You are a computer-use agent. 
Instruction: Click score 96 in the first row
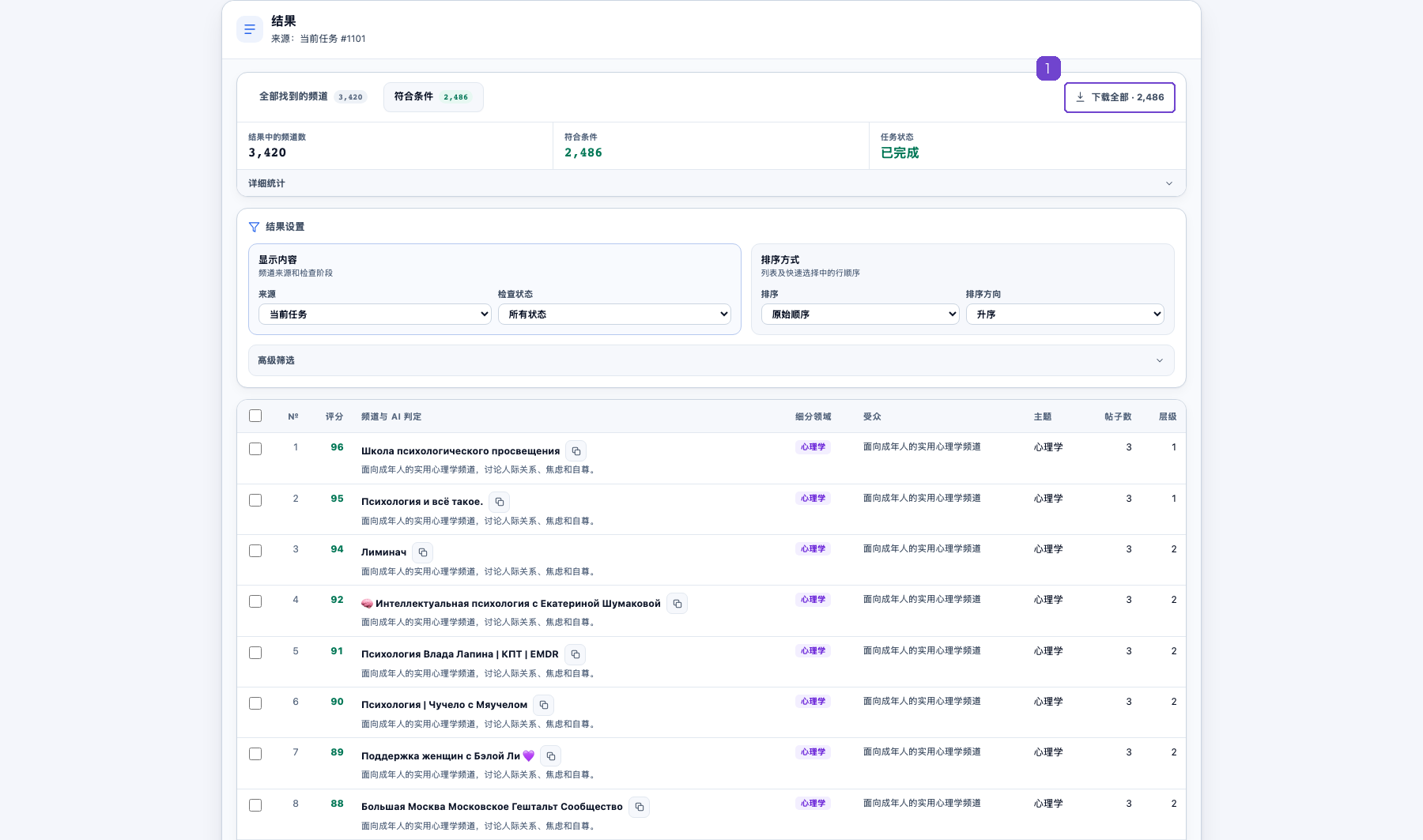[x=337, y=447]
